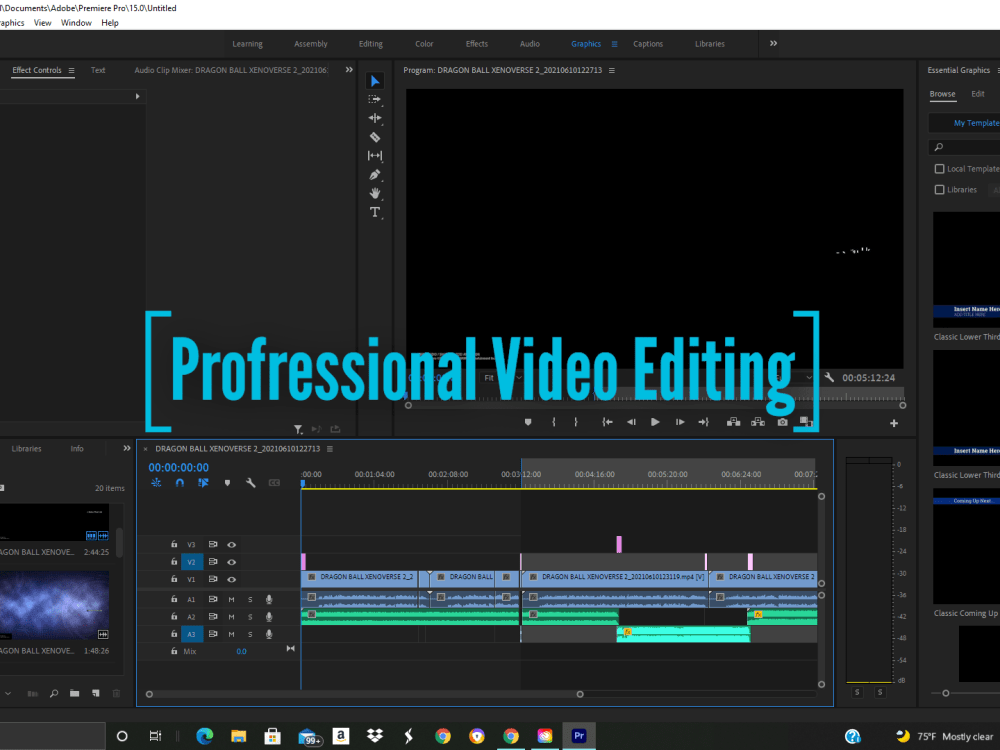1000x750 pixels.
Task: Select the Hand tool
Action: 374,193
